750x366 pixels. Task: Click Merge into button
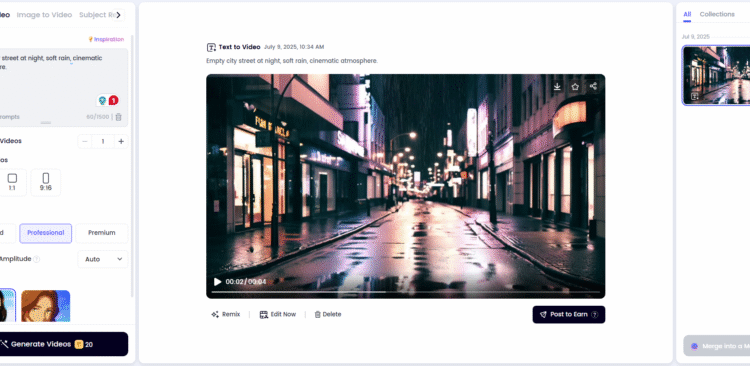click(x=717, y=346)
